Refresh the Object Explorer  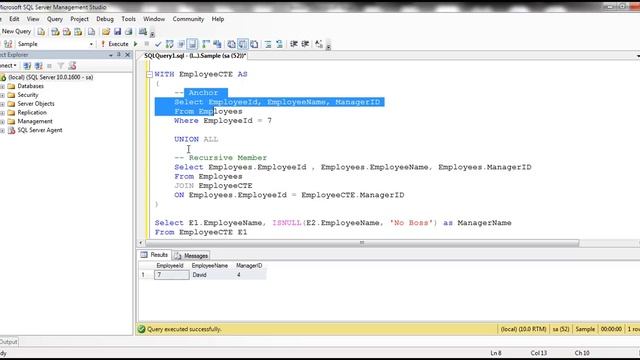point(72,66)
